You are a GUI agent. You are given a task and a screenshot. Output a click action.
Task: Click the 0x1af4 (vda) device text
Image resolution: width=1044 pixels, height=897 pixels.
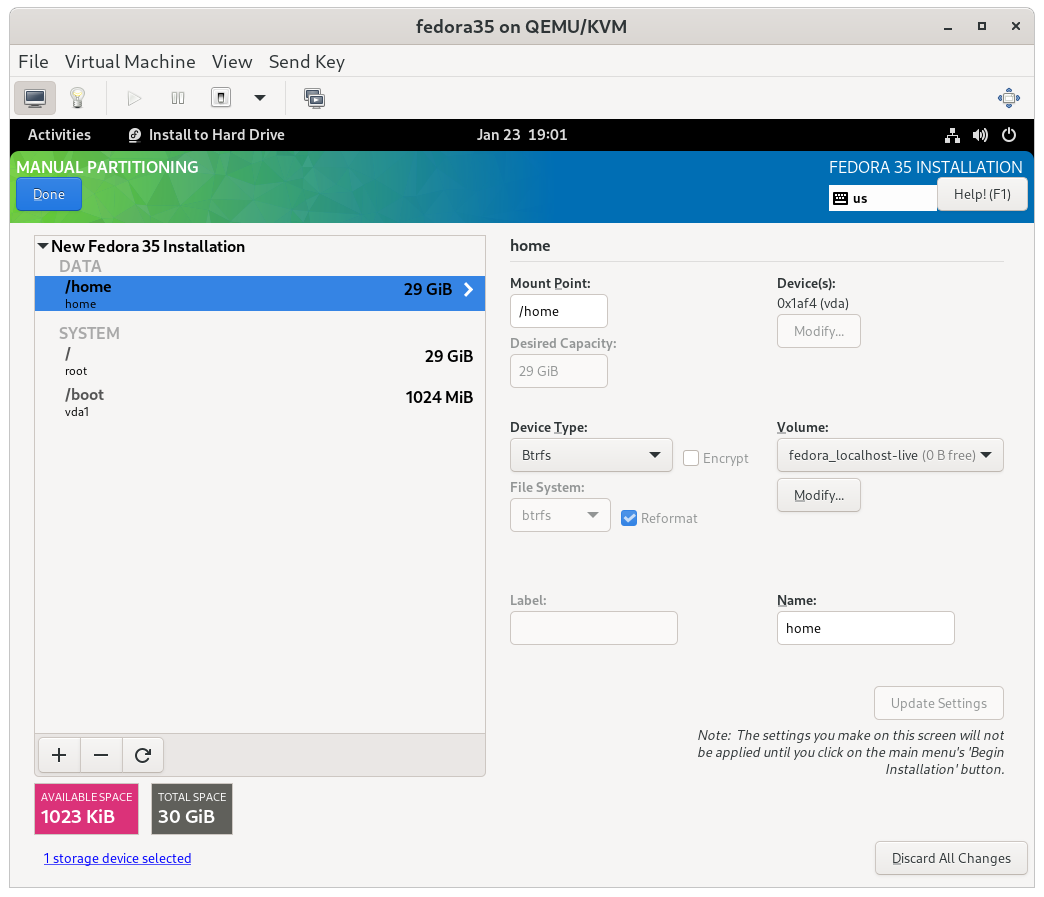click(813, 303)
